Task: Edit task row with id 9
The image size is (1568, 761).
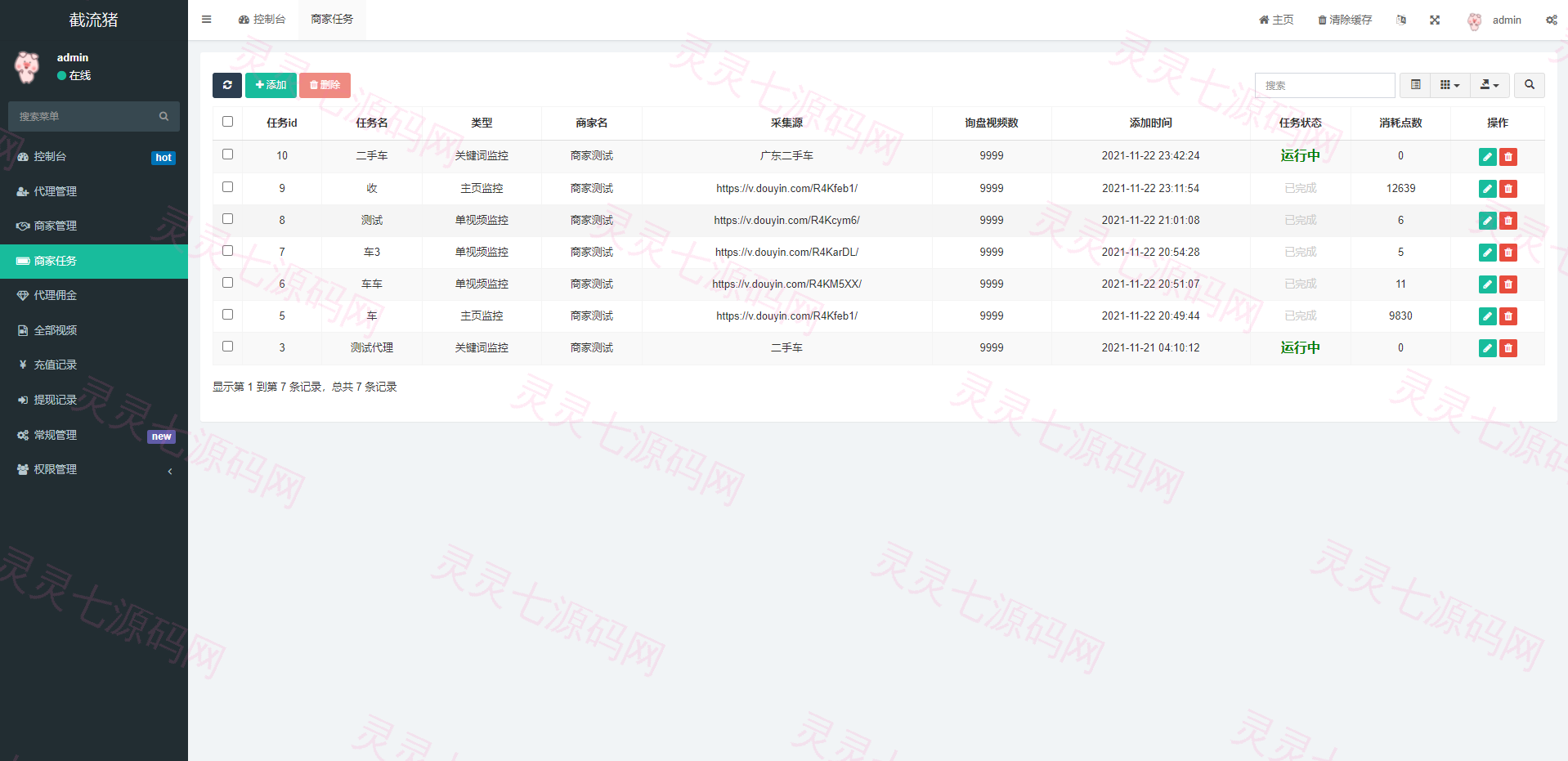Action: point(1487,189)
